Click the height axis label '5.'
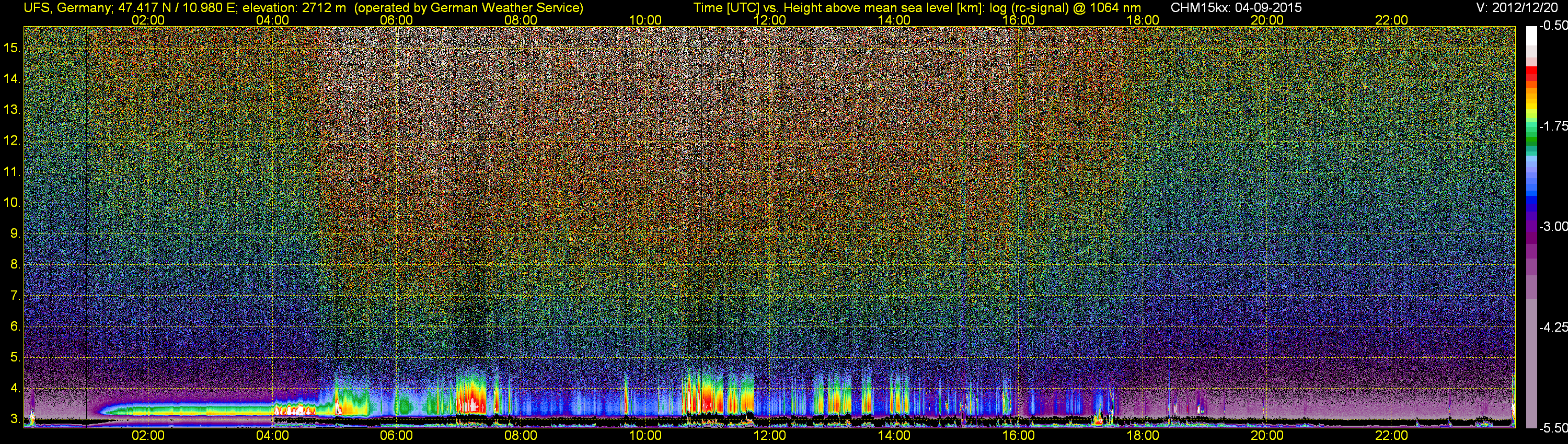 16,358
